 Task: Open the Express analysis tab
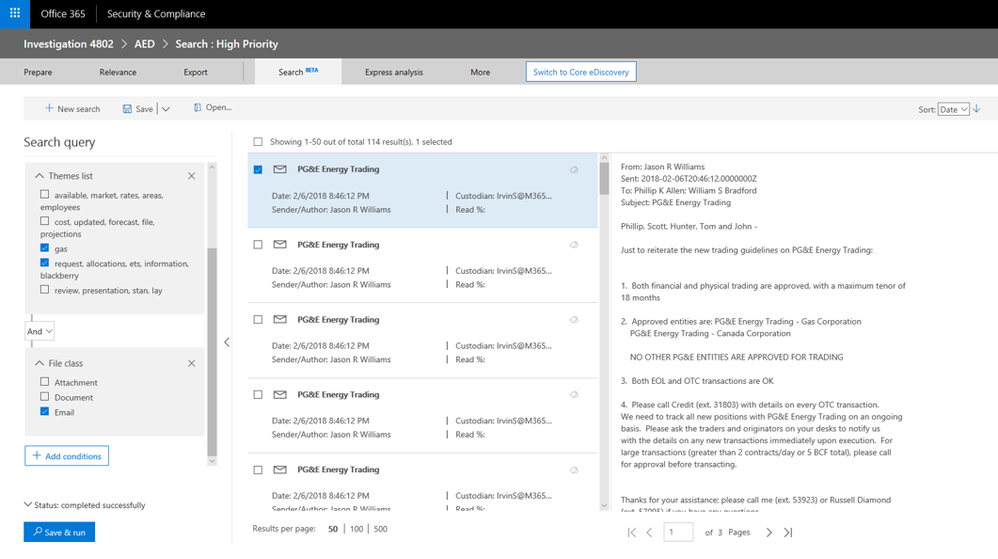click(394, 72)
